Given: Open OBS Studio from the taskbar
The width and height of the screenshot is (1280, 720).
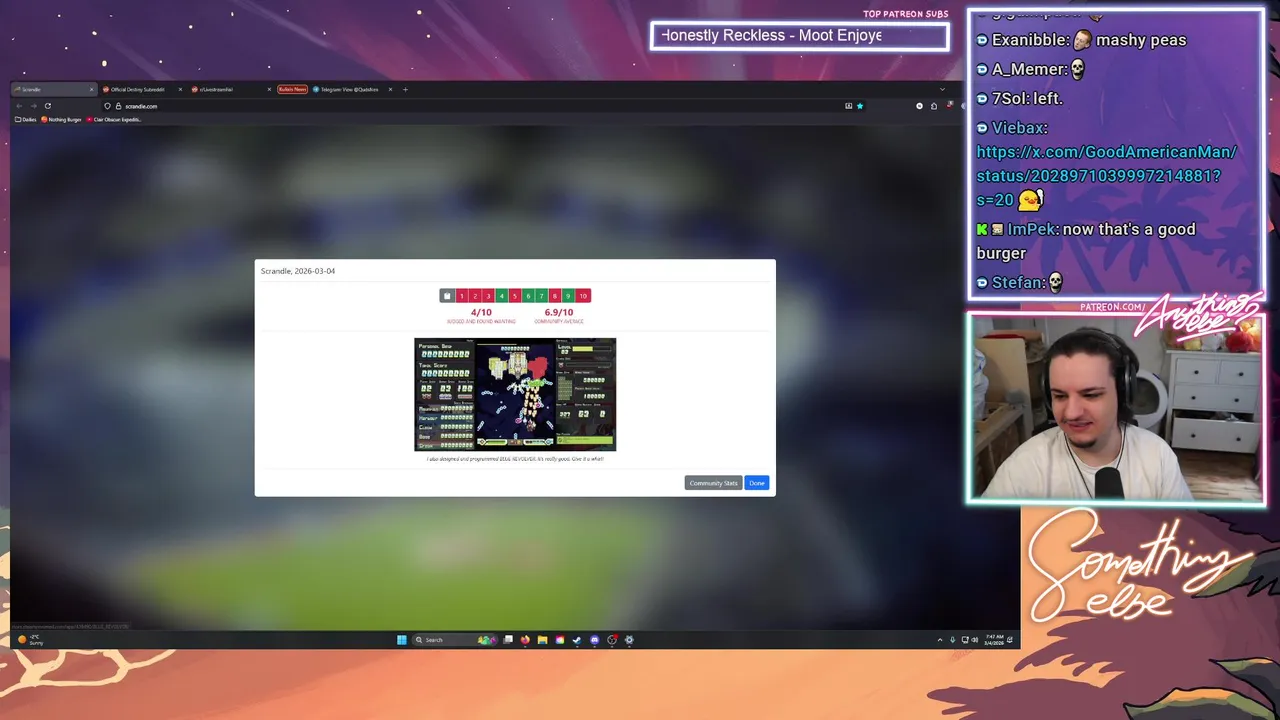Looking at the screenshot, I should [612, 640].
